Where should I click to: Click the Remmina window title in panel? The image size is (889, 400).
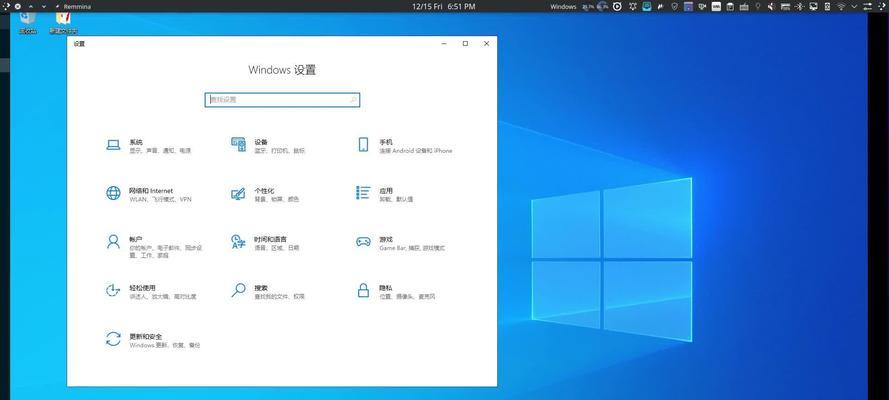coord(77,6)
